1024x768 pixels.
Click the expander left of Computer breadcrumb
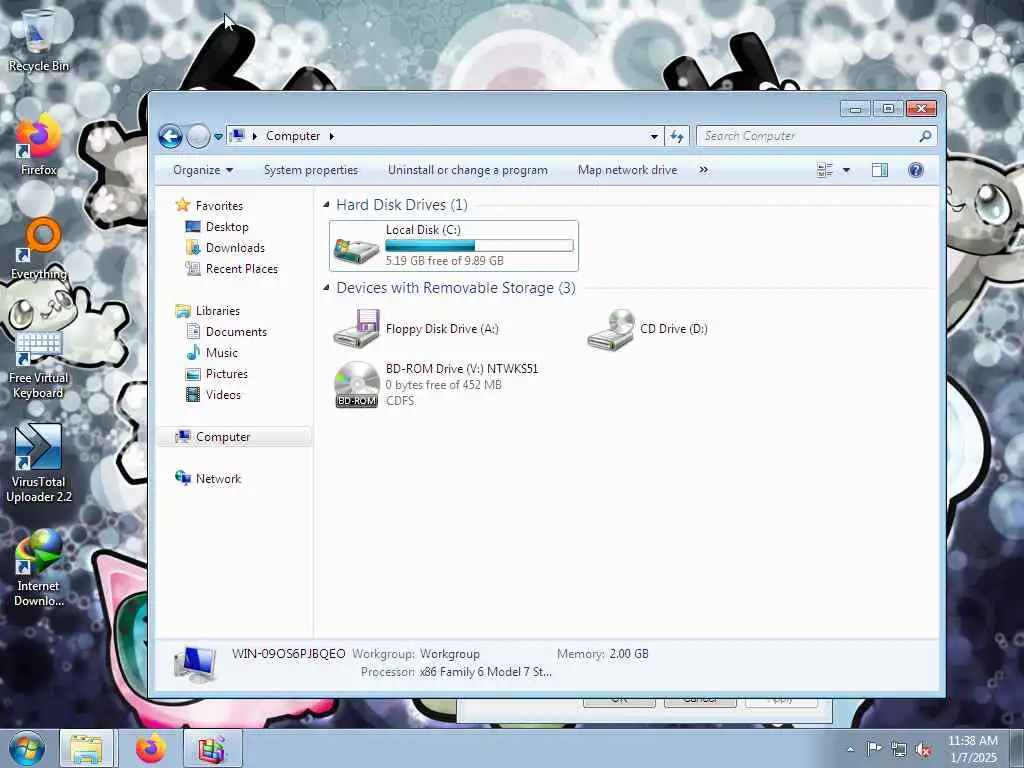[x=255, y=136]
